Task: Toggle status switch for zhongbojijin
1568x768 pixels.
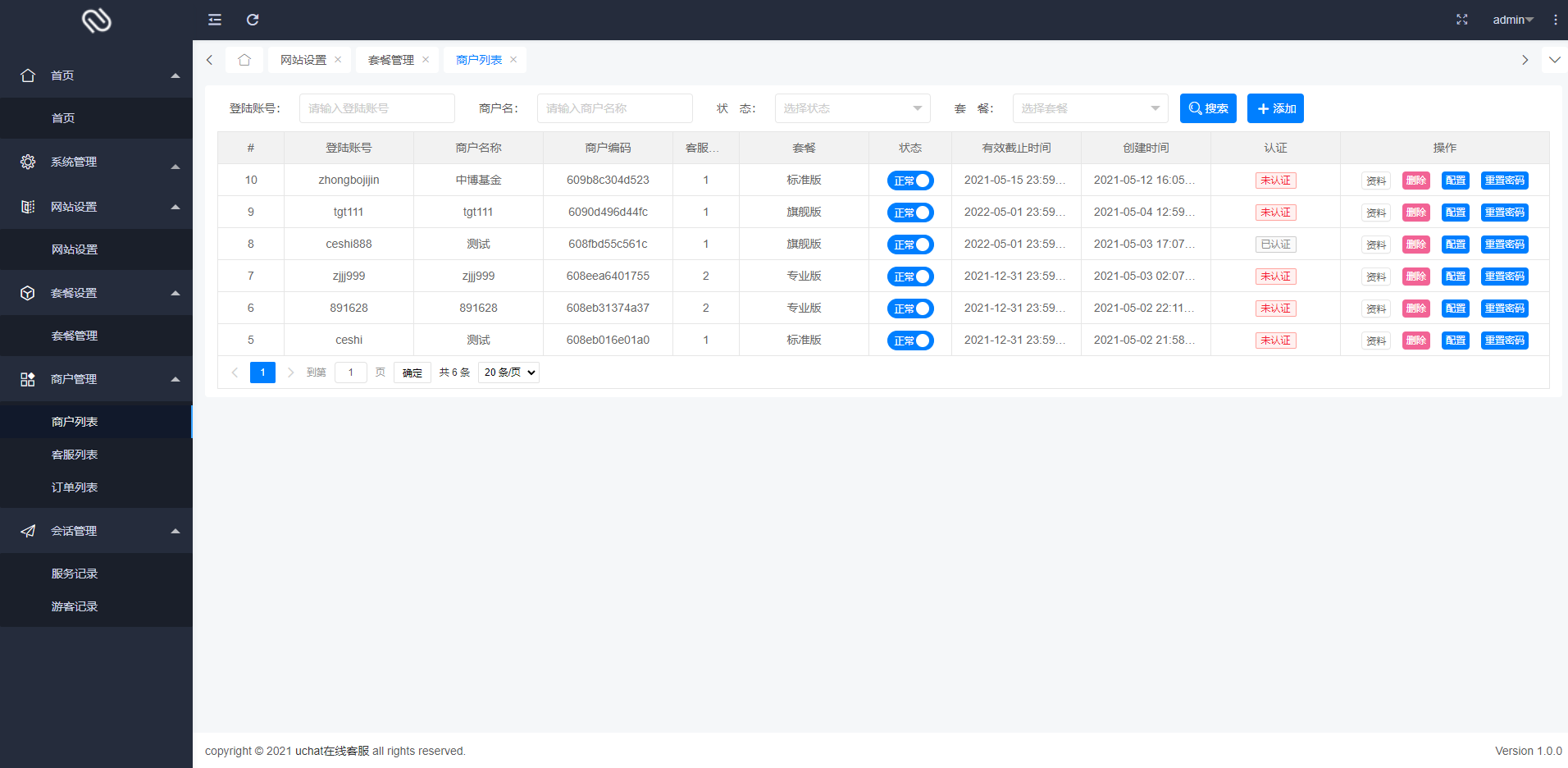Action: point(910,181)
